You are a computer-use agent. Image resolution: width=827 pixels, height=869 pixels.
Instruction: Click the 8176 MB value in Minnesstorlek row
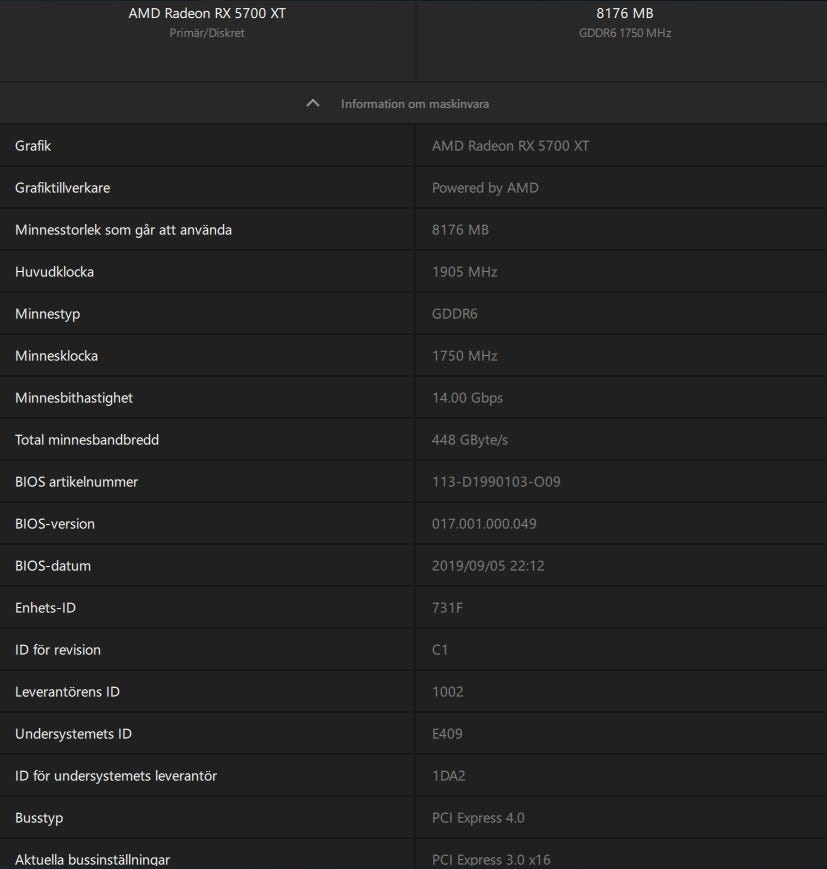point(460,230)
